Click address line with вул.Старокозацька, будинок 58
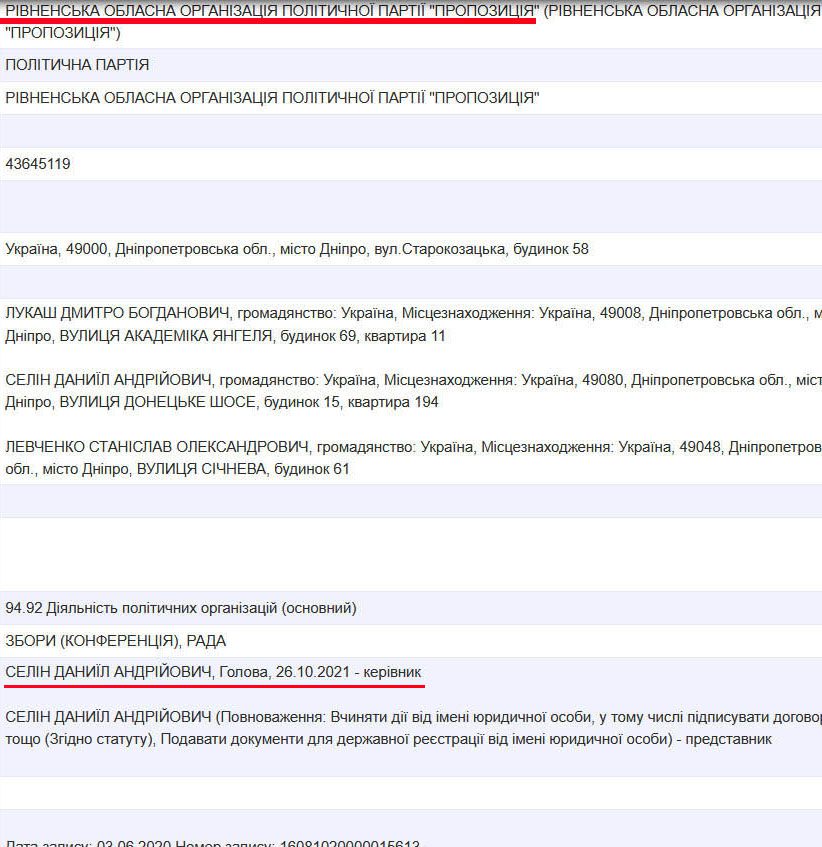 point(297,249)
